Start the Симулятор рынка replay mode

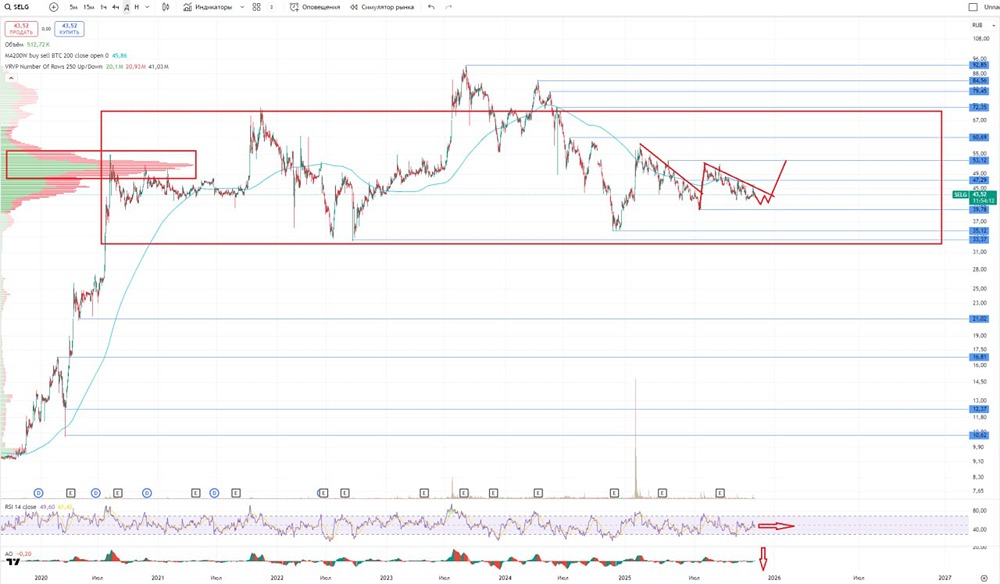382,7
